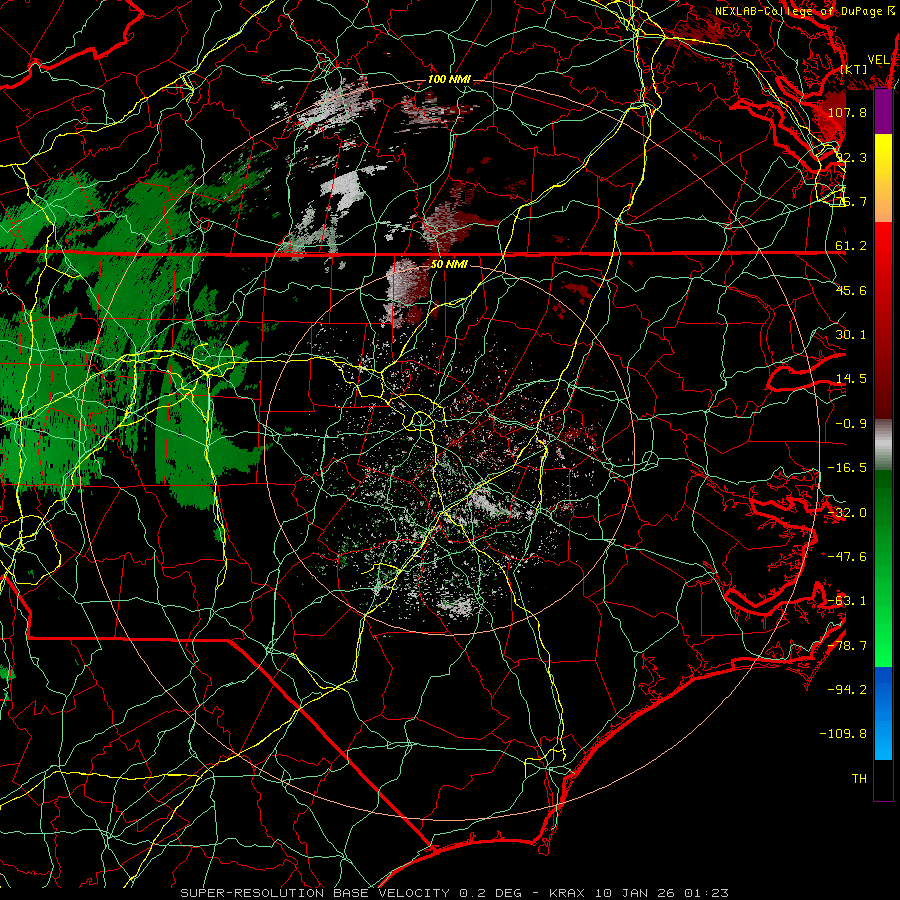Image resolution: width=900 pixels, height=900 pixels.
Task: Pick the gray near-zero color bar segment
Action: pyautogui.click(x=883, y=445)
